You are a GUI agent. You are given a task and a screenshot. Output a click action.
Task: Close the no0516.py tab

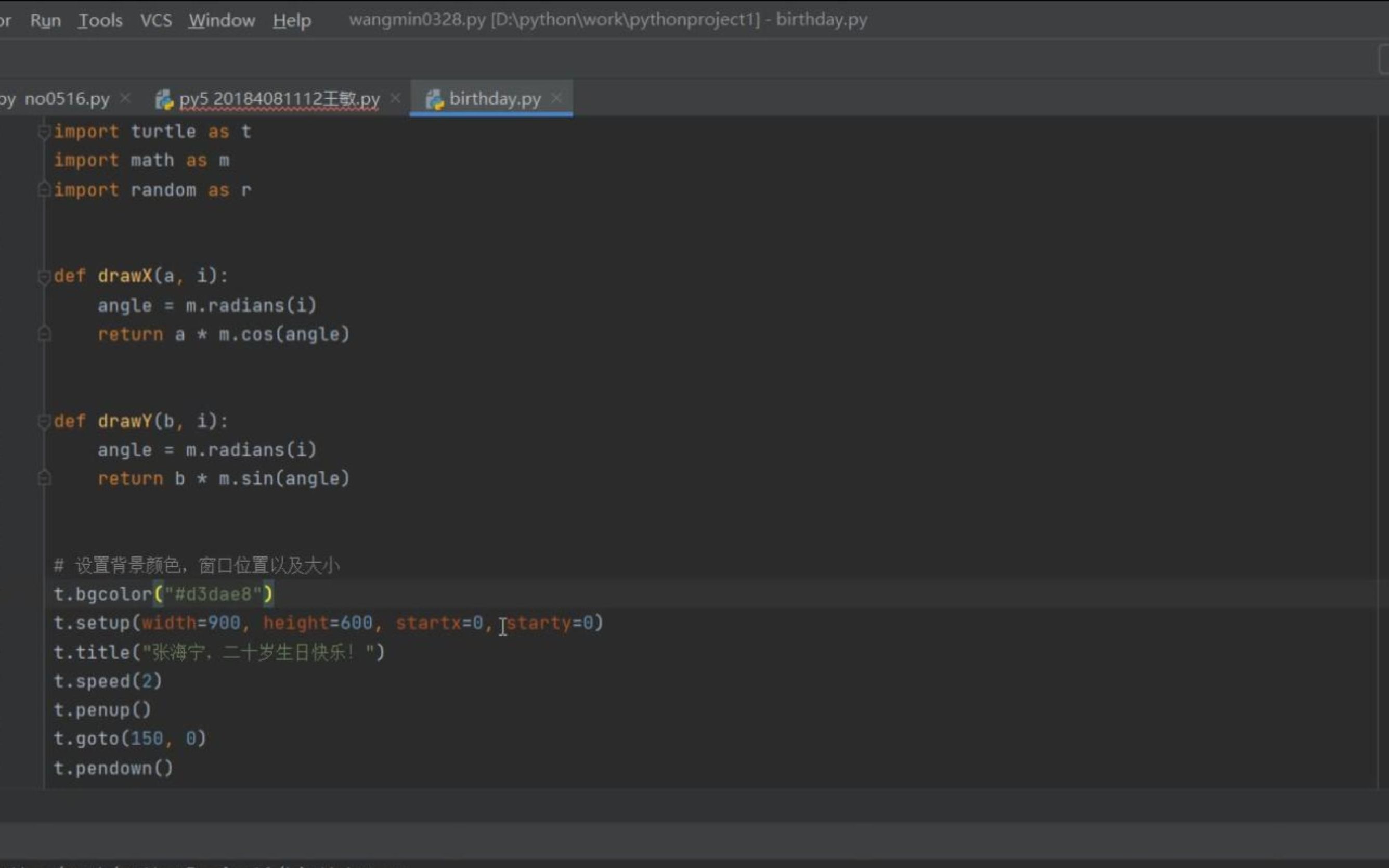tap(125, 99)
